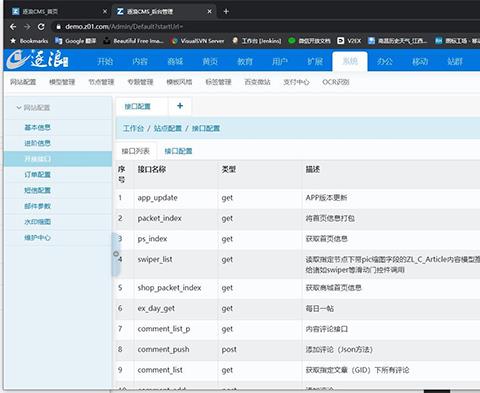
Task: Open the Beautiful Free Images bookmark
Action: [x=133, y=41]
